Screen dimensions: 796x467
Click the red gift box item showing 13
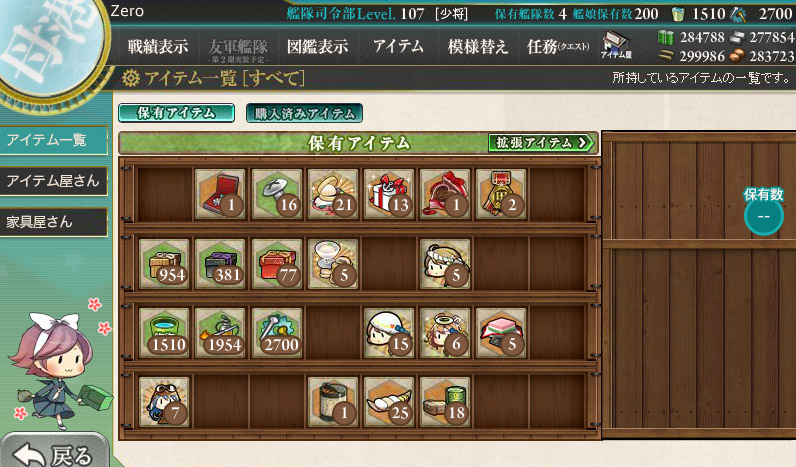[x=389, y=194]
